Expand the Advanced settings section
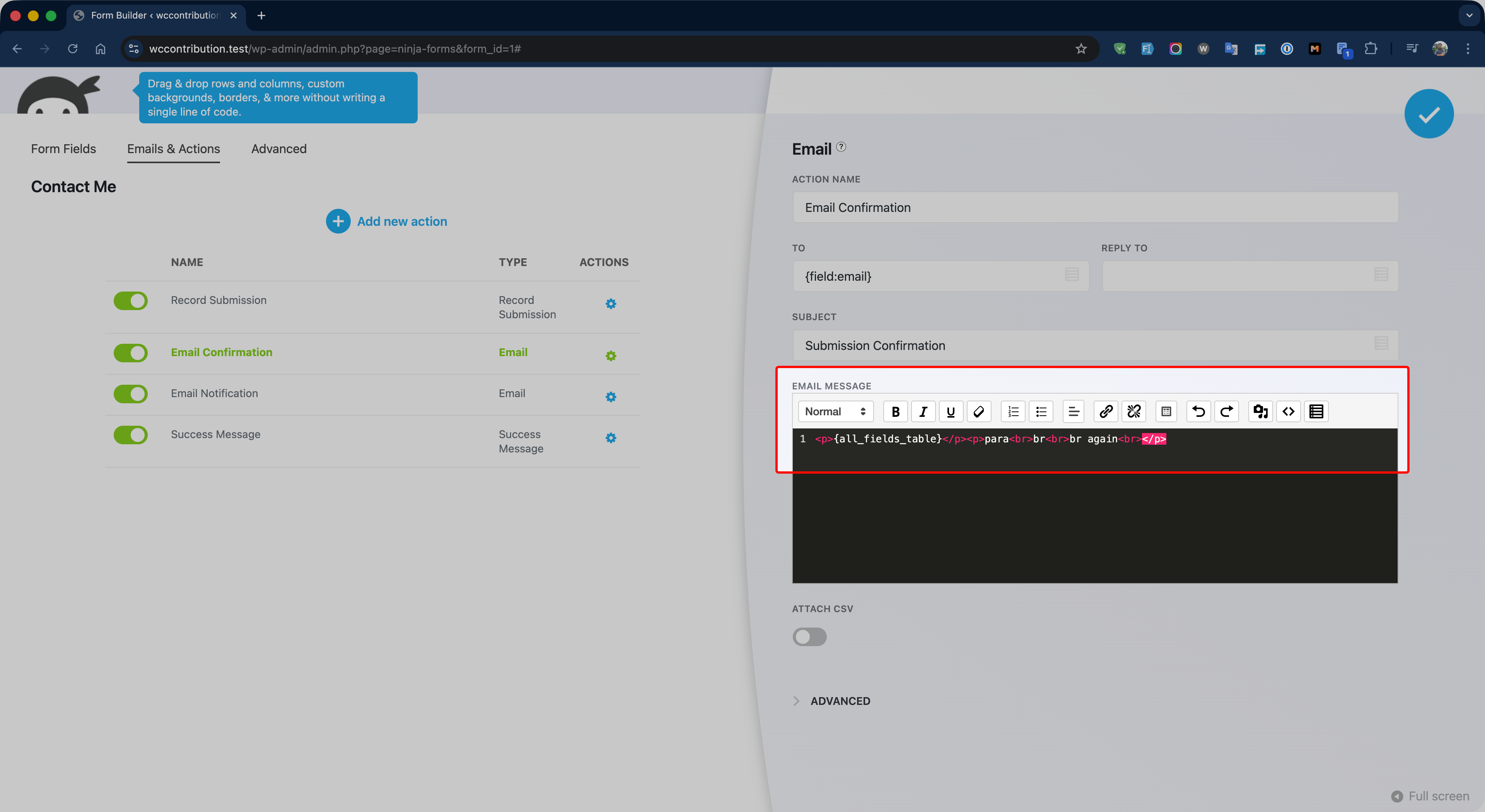 point(840,701)
